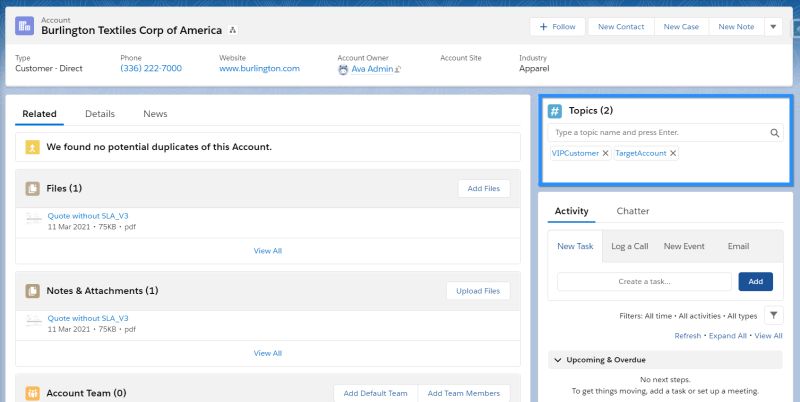The height and width of the screenshot is (402, 800).
Task: Open the more actions dropdown arrow
Action: click(x=773, y=27)
